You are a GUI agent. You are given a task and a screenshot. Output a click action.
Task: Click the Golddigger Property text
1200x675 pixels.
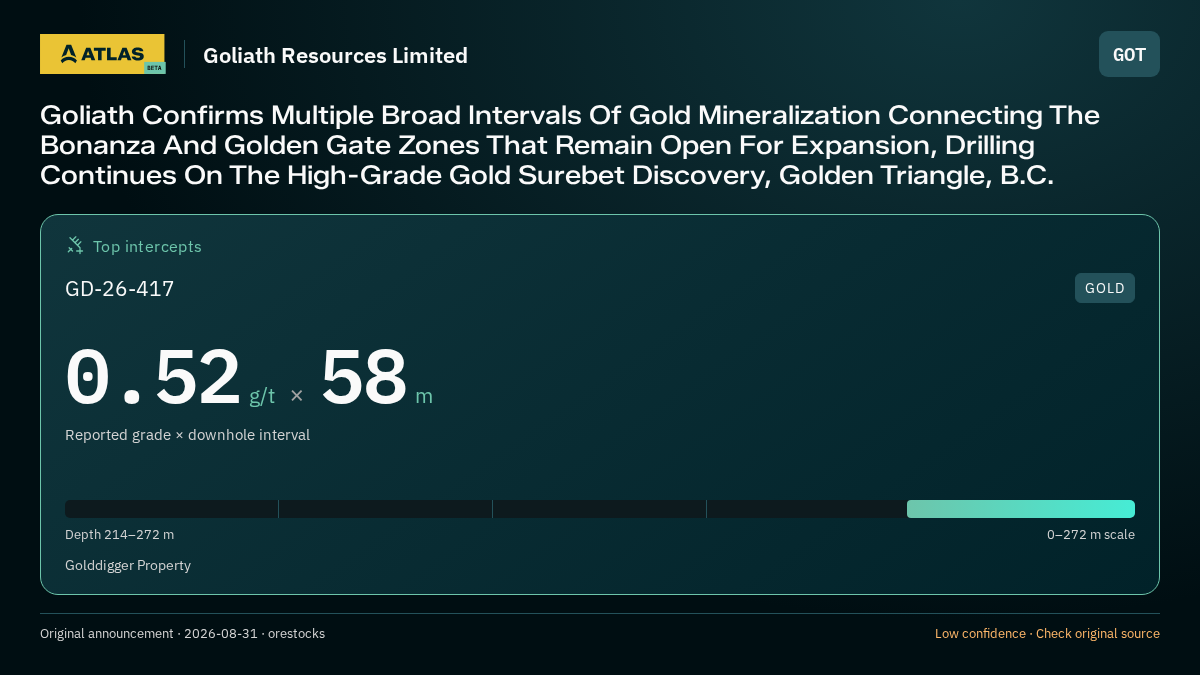click(x=128, y=566)
